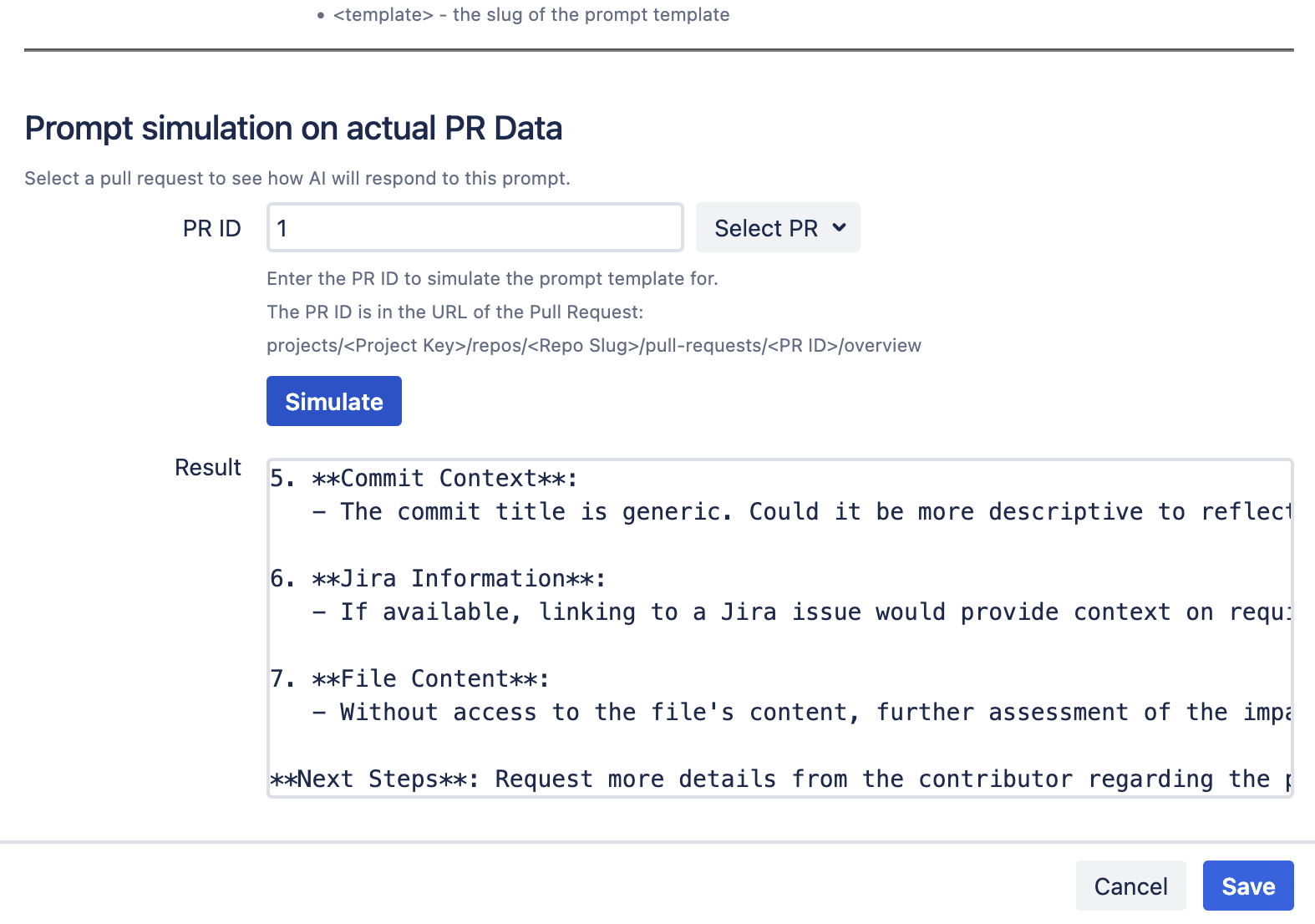
Task: Click the projects/<Project Key>/repos URL pattern text
Action: point(593,346)
